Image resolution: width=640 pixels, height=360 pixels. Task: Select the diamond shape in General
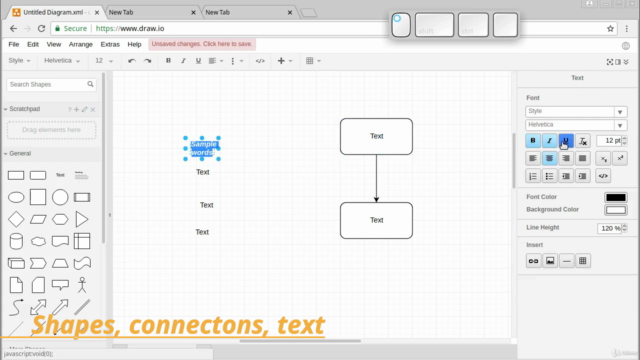coord(16,220)
